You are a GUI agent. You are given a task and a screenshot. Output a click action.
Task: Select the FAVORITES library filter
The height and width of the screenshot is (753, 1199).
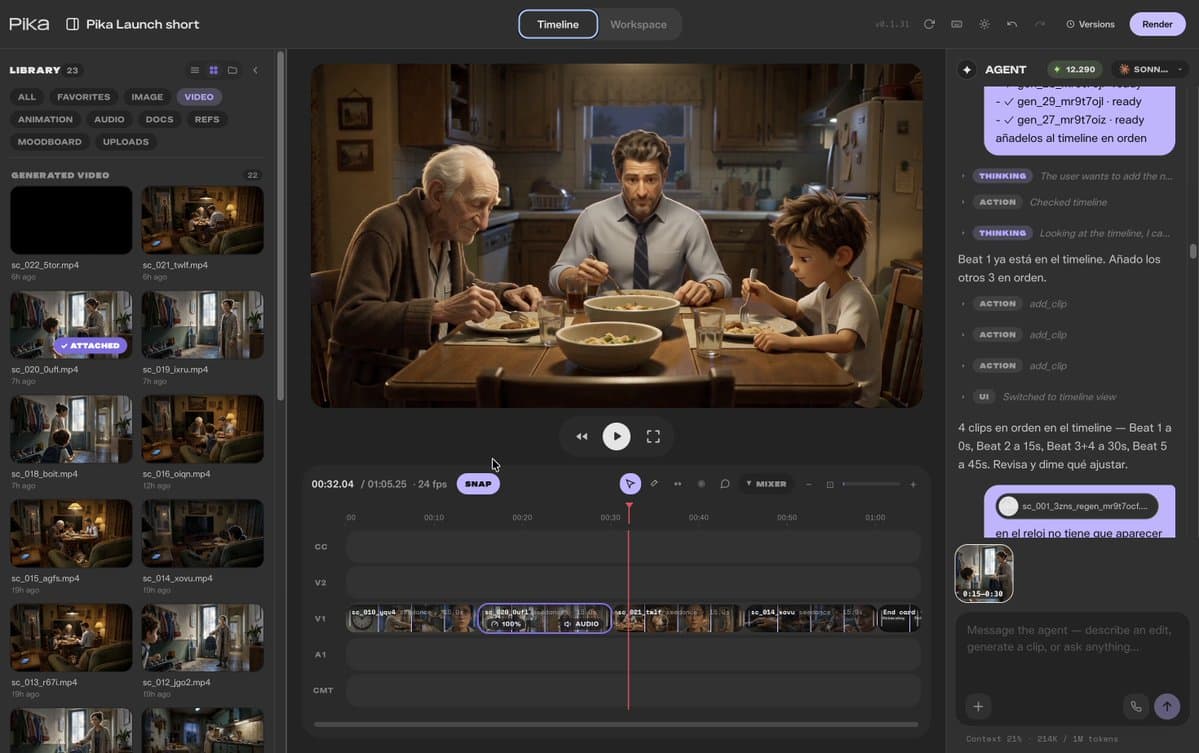coord(83,97)
